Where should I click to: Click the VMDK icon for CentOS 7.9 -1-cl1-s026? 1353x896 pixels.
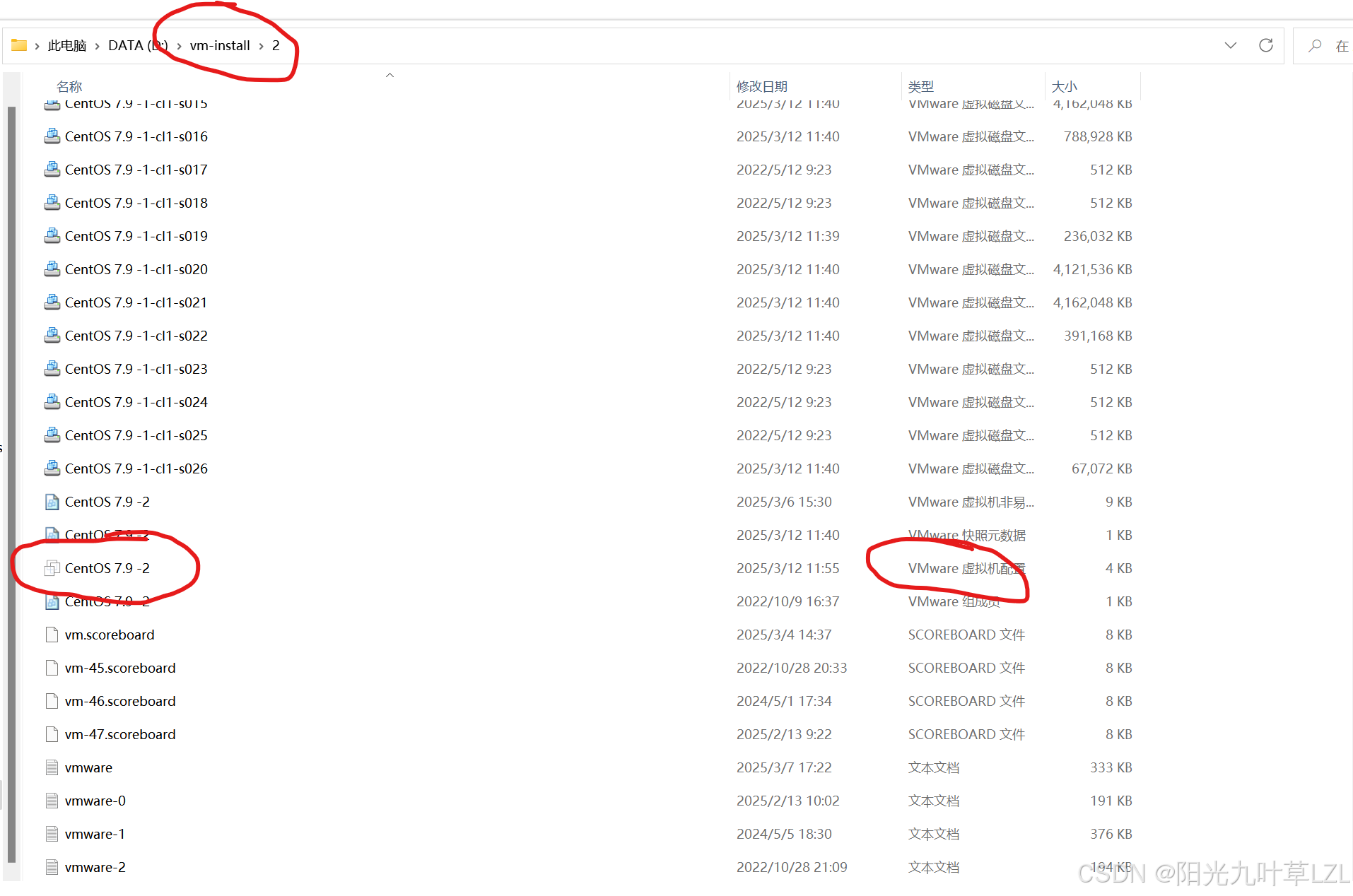point(52,468)
